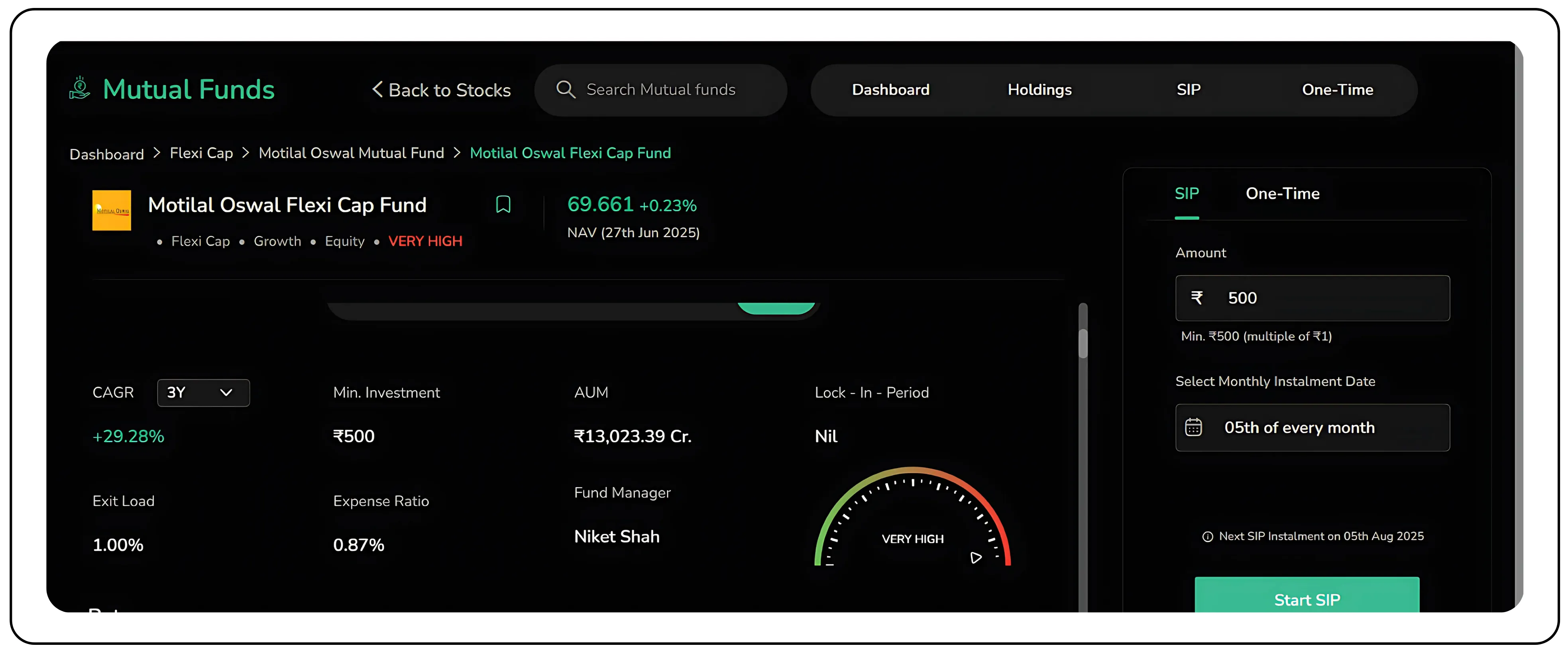Focus the Search Mutual funds field
1568x654 pixels.
click(660, 90)
